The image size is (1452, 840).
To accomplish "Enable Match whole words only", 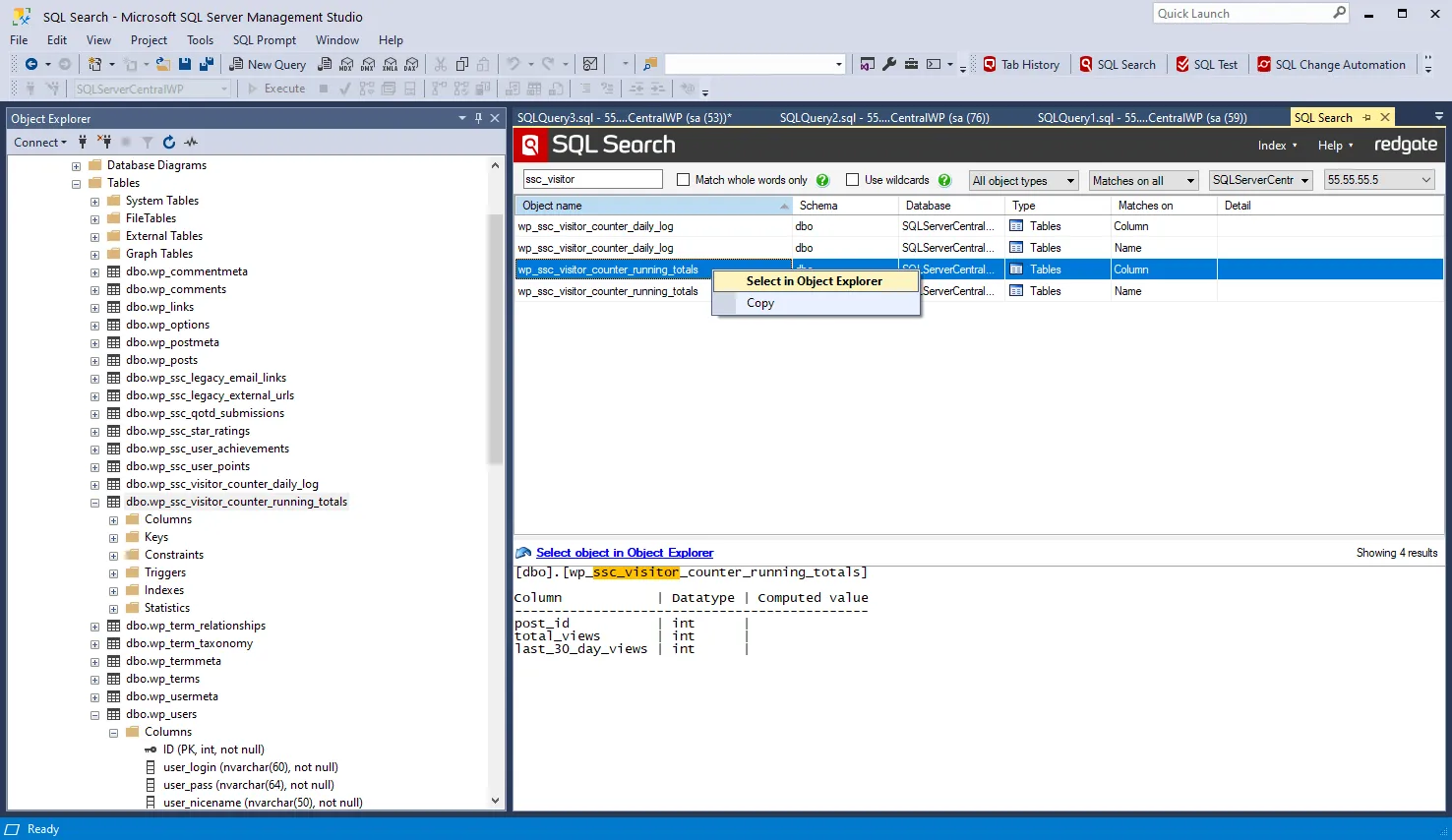I will click(684, 180).
